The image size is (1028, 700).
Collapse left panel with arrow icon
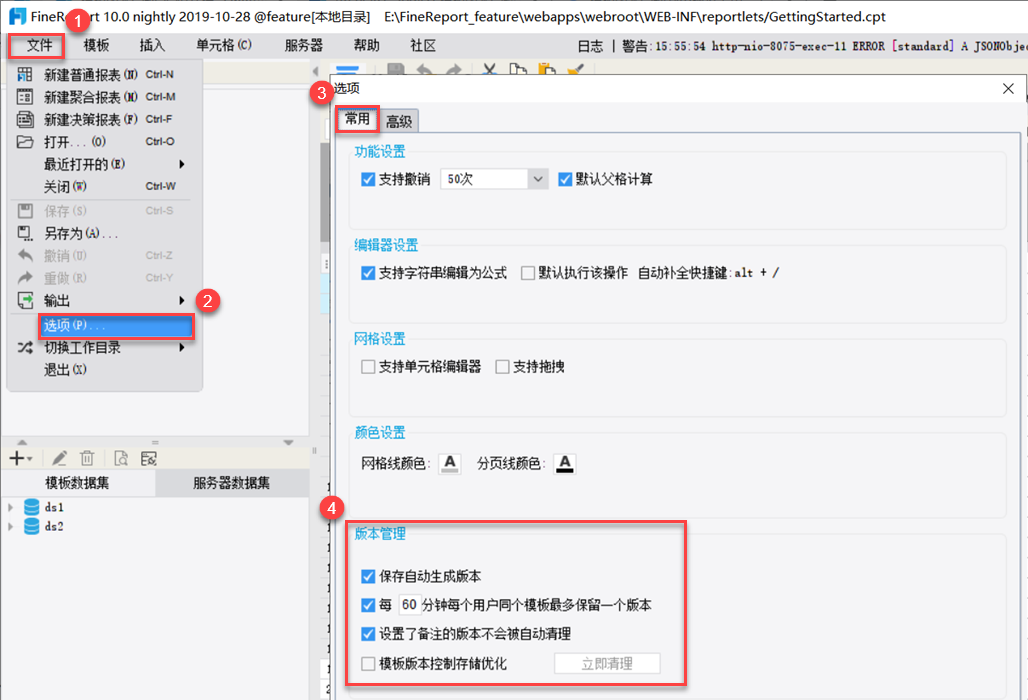315,70
